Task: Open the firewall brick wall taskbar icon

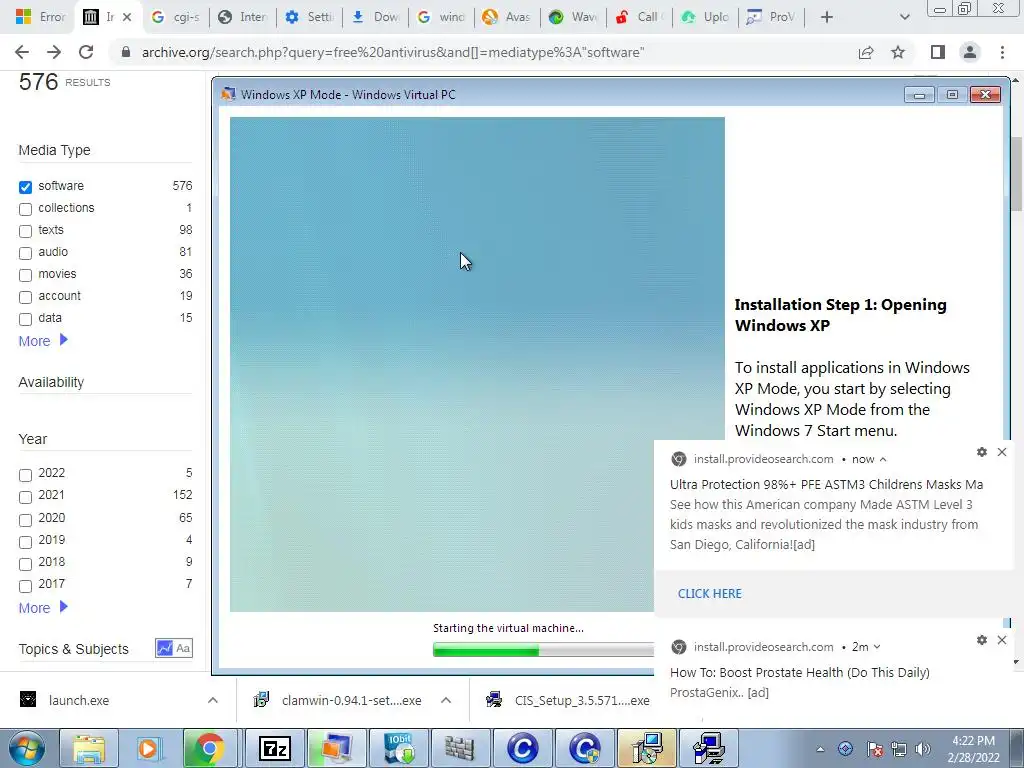Action: point(460,748)
